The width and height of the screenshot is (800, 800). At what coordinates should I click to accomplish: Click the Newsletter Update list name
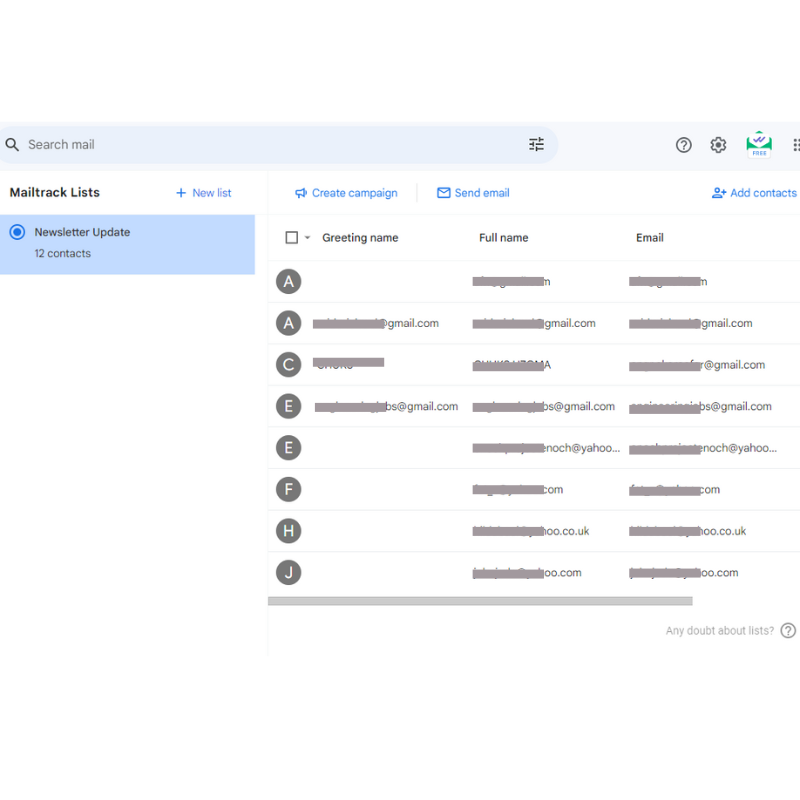(82, 232)
